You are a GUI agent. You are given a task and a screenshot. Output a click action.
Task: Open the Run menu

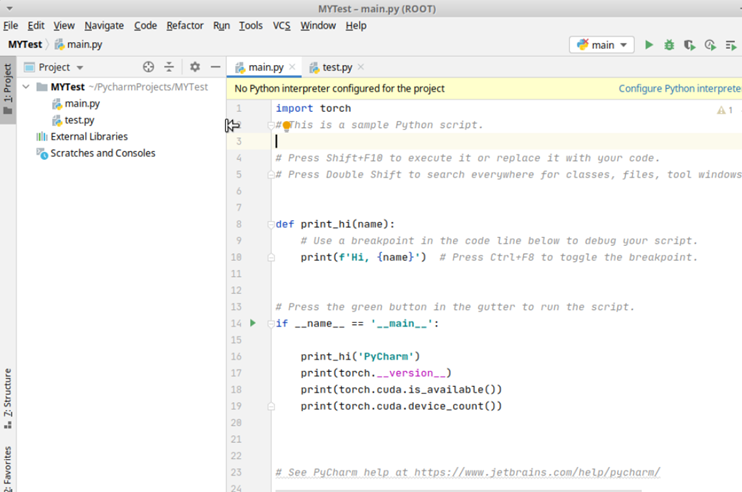221,26
